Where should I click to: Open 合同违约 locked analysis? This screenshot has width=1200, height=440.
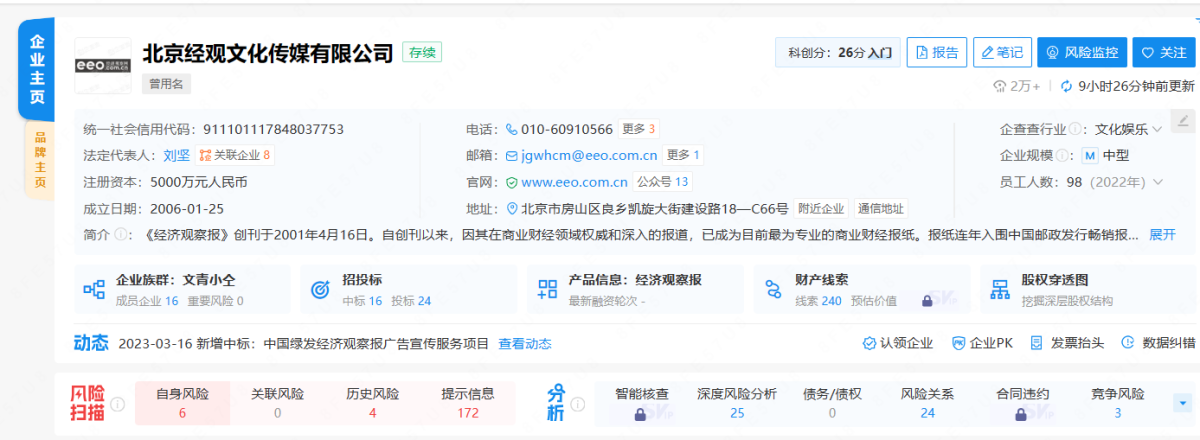(x=1022, y=402)
